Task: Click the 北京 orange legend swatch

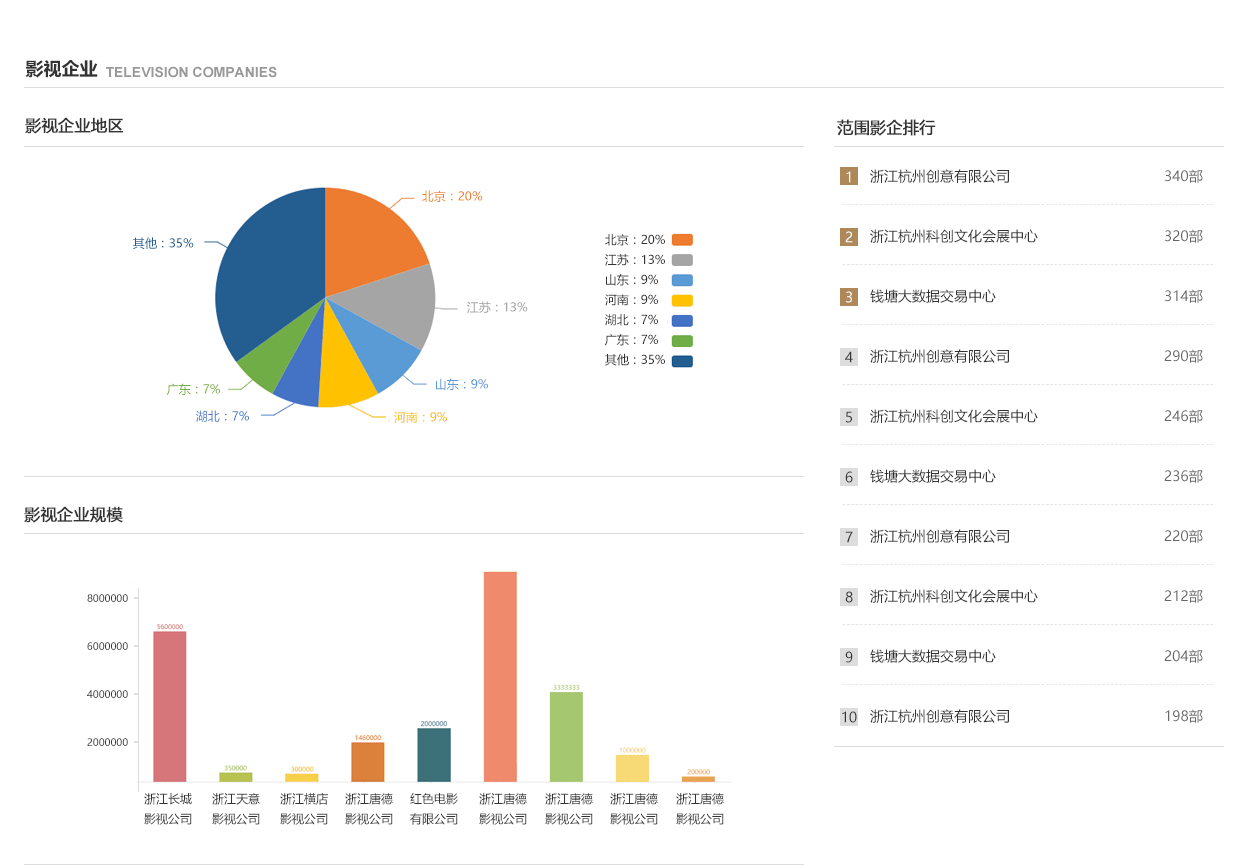Action: 682,240
